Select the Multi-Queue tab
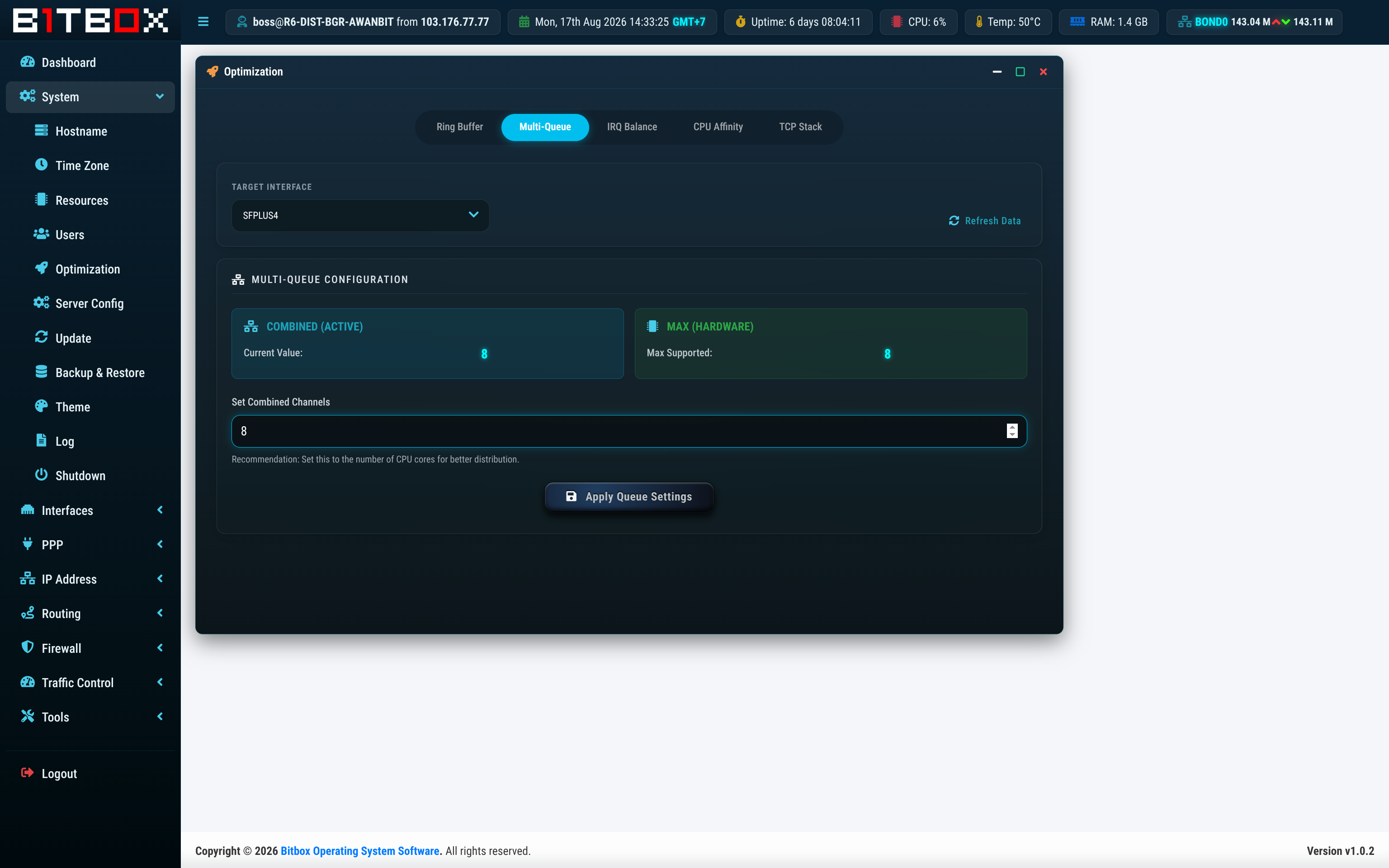Viewport: 1389px width, 868px height. point(545,127)
